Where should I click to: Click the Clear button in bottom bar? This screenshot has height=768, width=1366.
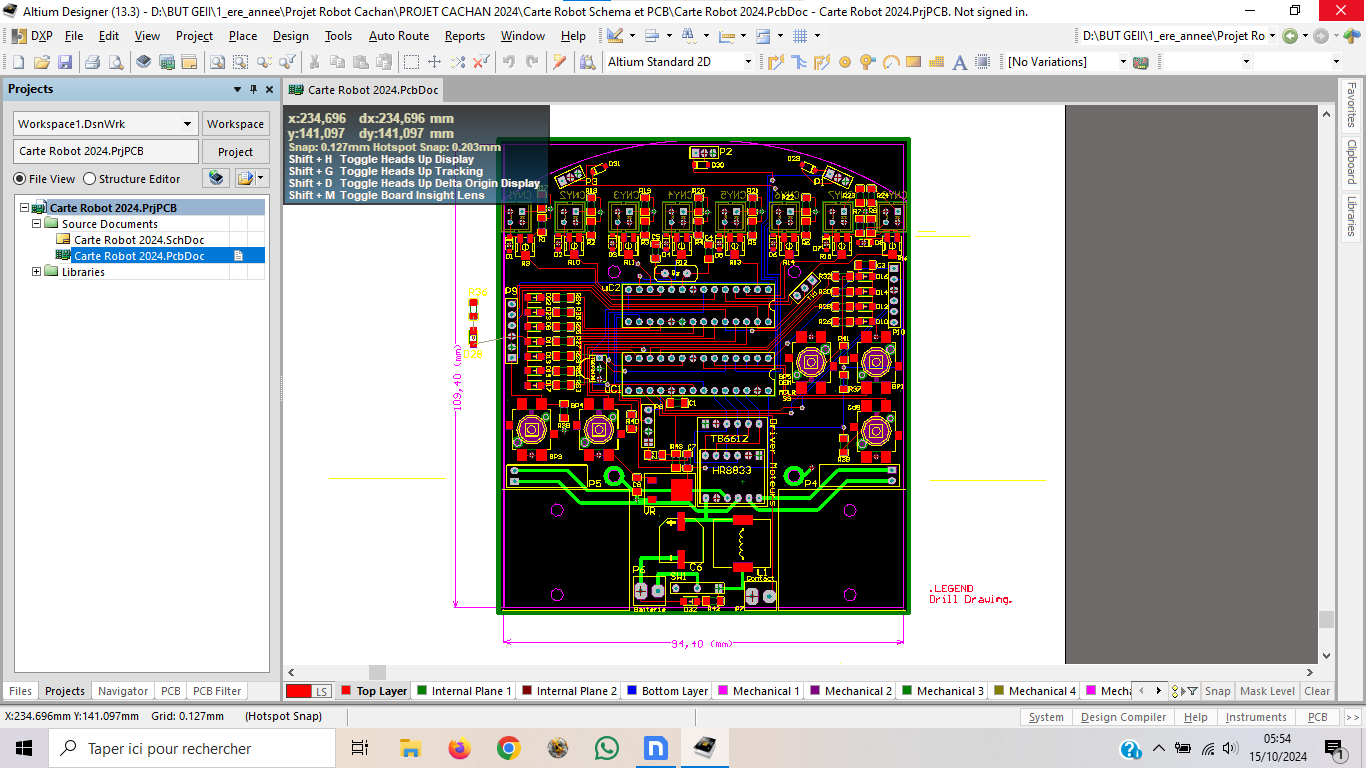tap(1317, 691)
